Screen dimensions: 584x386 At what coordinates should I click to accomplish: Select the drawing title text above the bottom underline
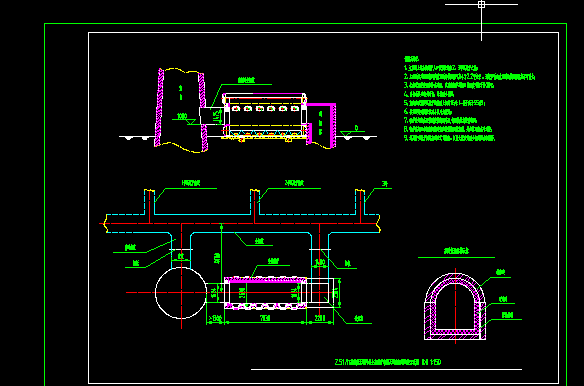click(388, 362)
